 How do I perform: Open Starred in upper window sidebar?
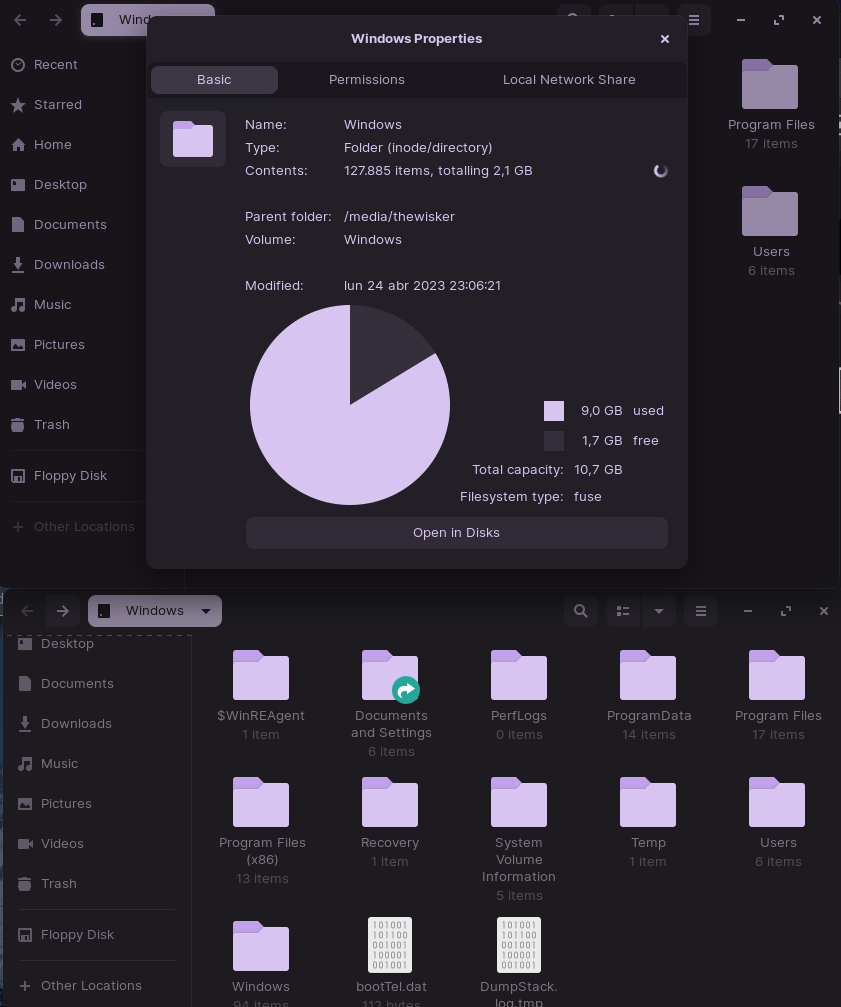pyautogui.click(x=46, y=105)
